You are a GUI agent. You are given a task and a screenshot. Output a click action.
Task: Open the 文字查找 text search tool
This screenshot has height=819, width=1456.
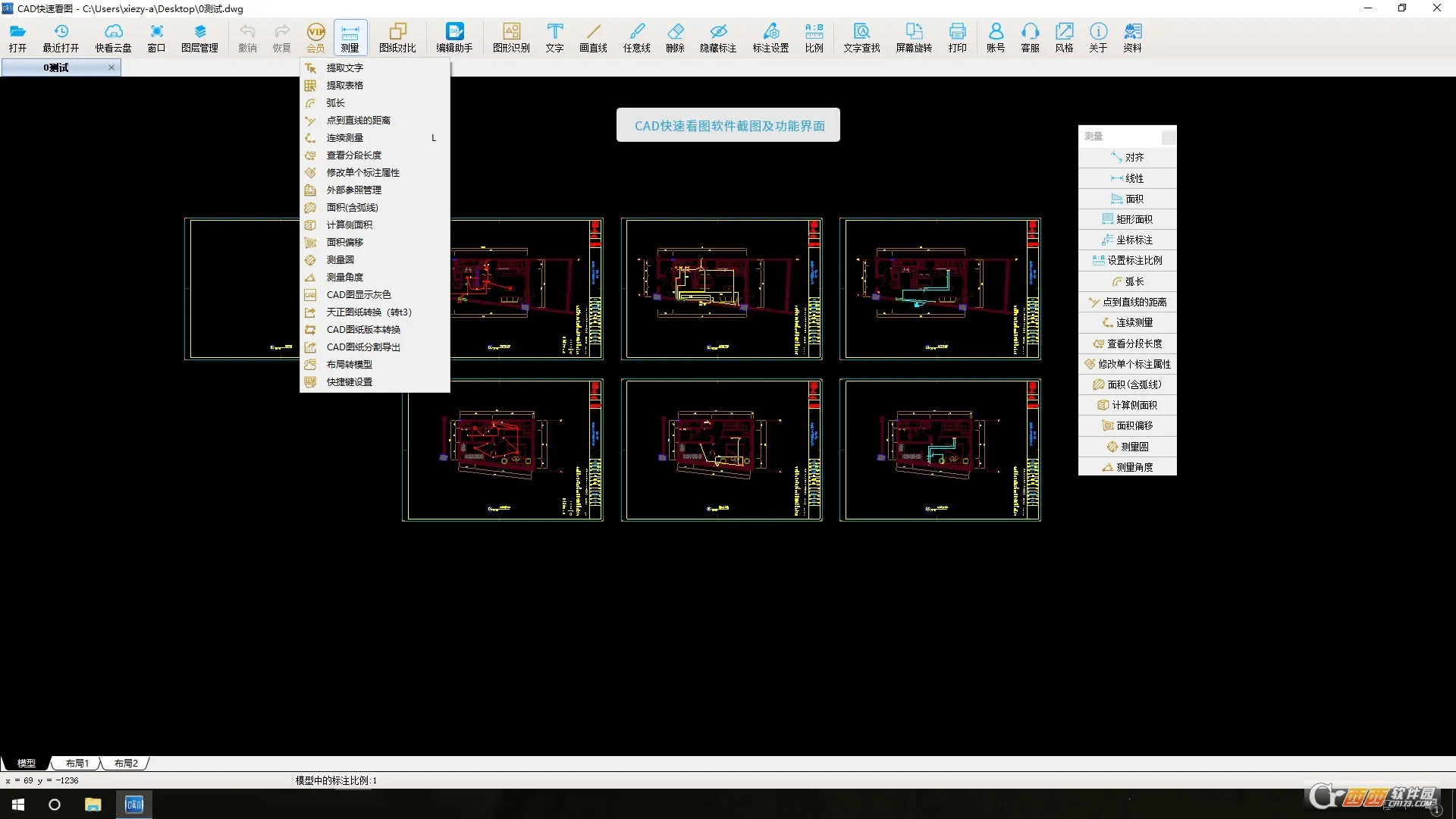tap(861, 37)
